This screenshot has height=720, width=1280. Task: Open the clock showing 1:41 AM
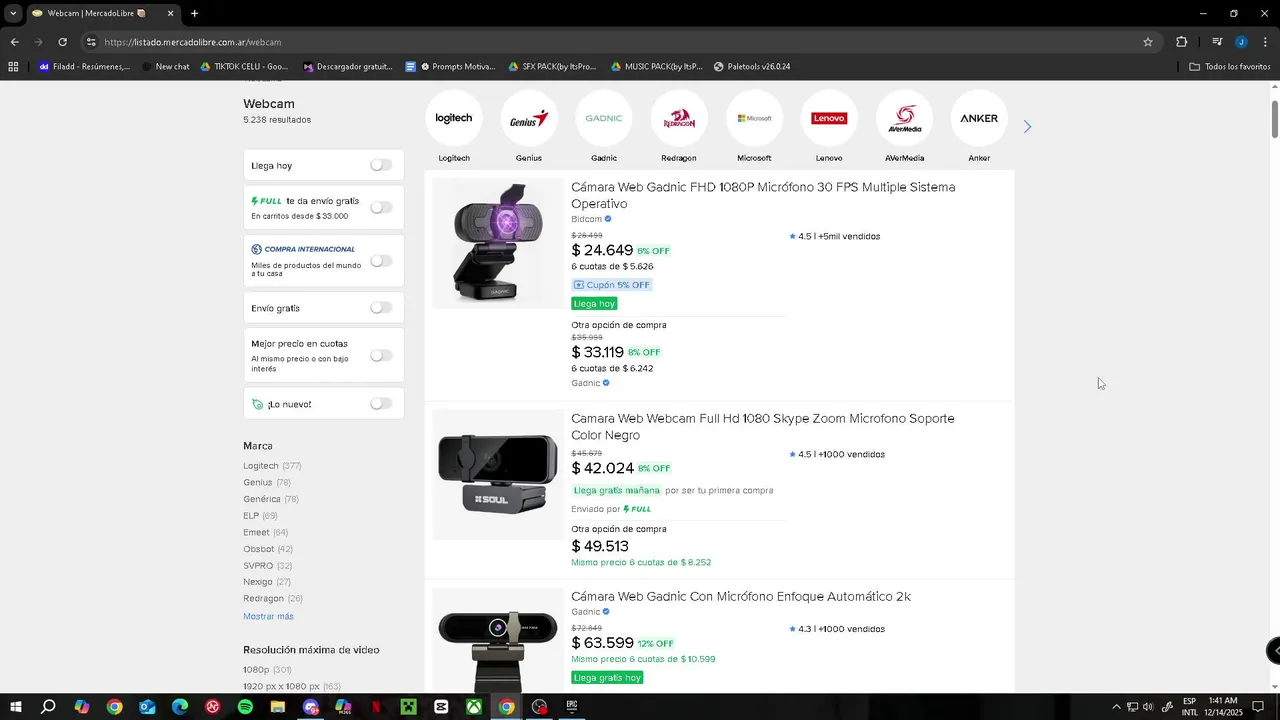click(1223, 707)
